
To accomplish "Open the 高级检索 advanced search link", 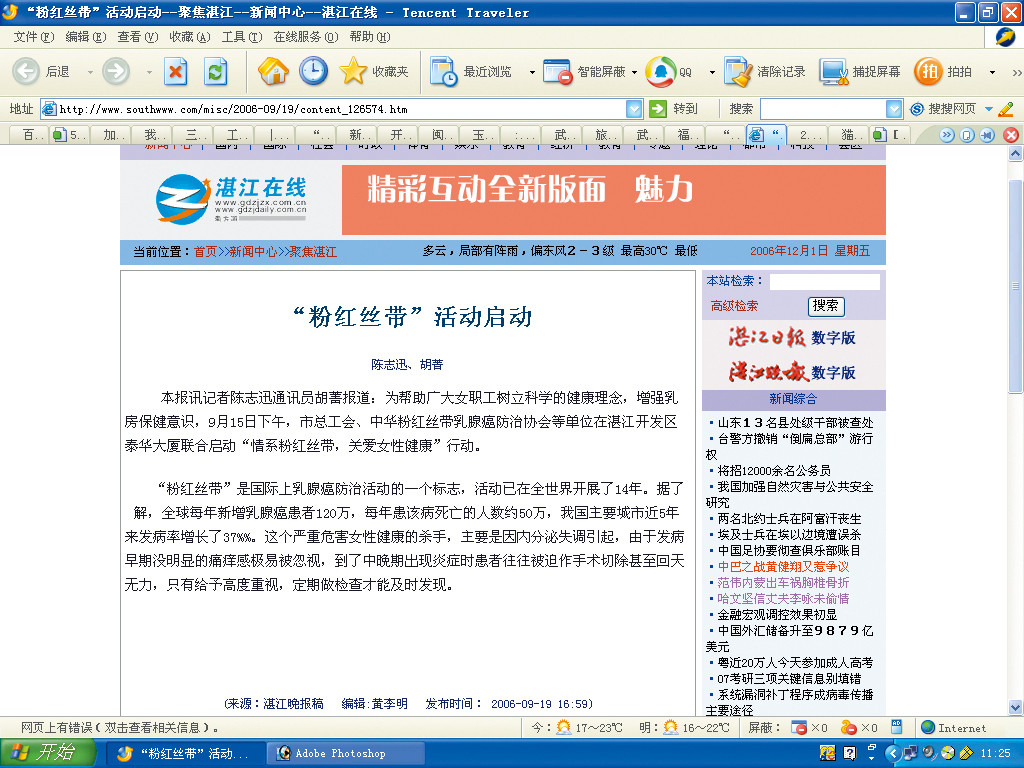I will [x=734, y=306].
